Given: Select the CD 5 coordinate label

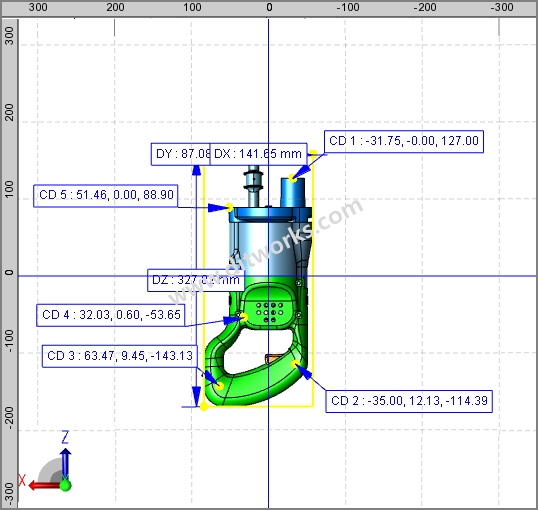Looking at the screenshot, I should tap(106, 196).
